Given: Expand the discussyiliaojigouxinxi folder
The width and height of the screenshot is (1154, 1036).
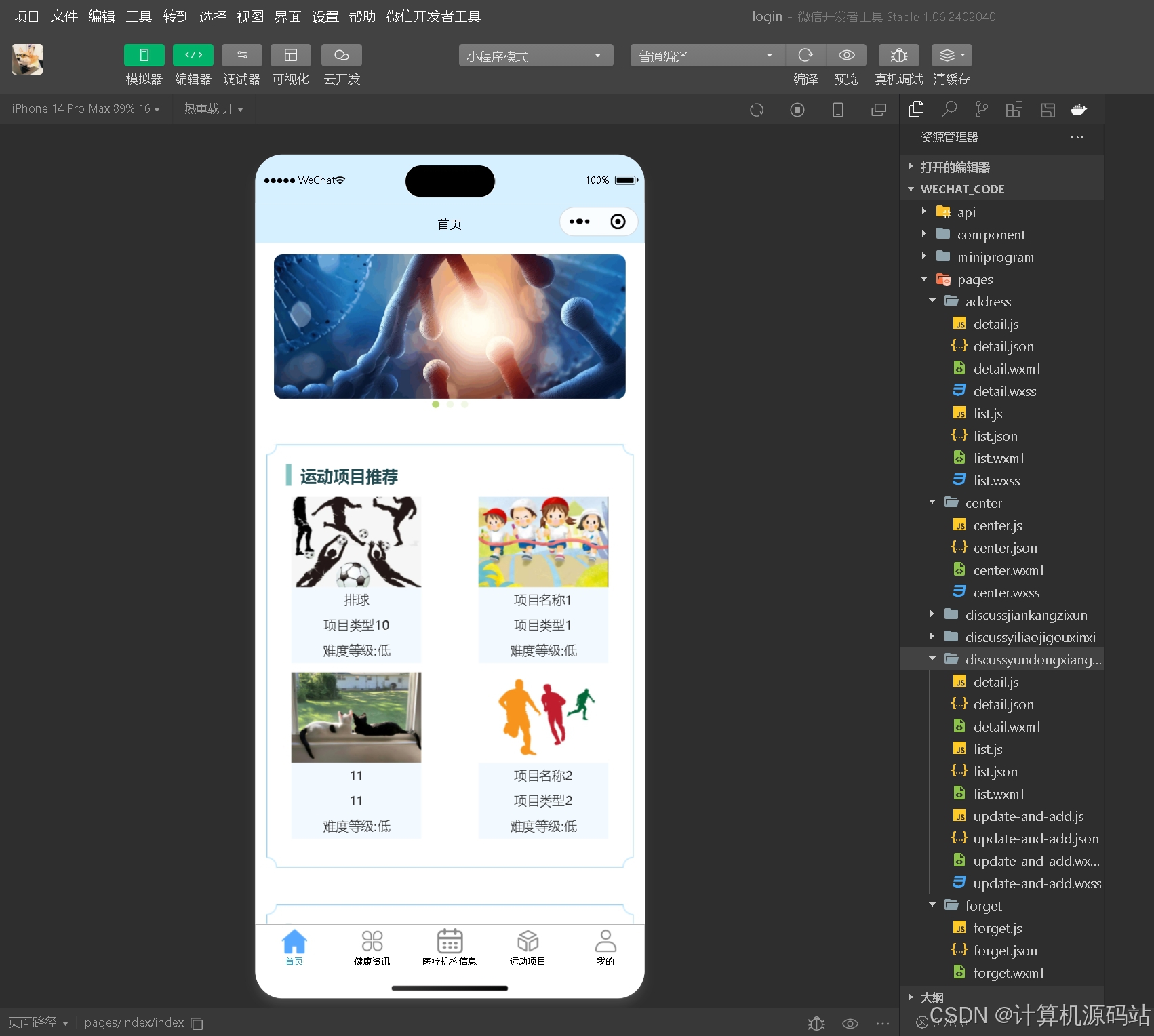Looking at the screenshot, I should (1002, 637).
